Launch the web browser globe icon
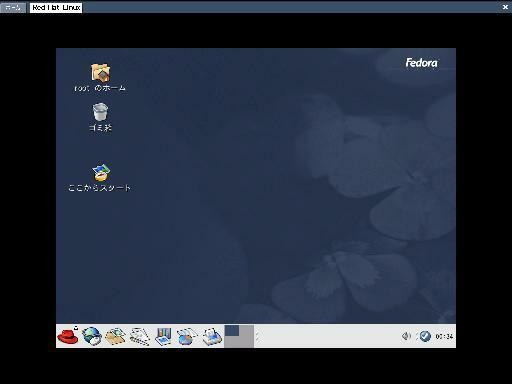This screenshot has width=512, height=384. coord(92,336)
